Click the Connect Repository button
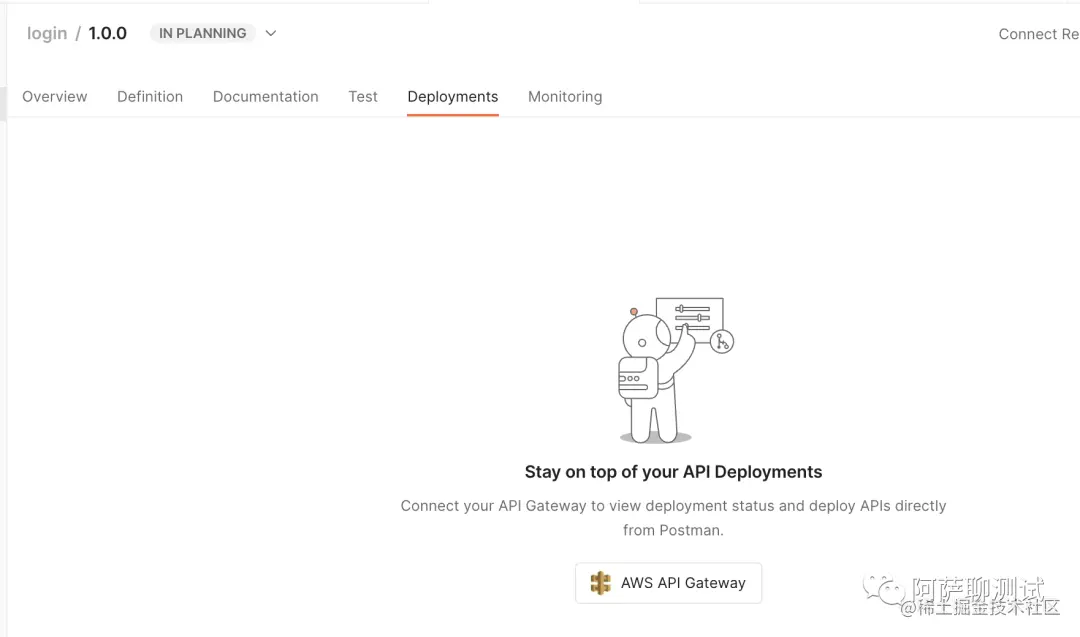The image size is (1080, 637). pyautogui.click(x=1039, y=34)
